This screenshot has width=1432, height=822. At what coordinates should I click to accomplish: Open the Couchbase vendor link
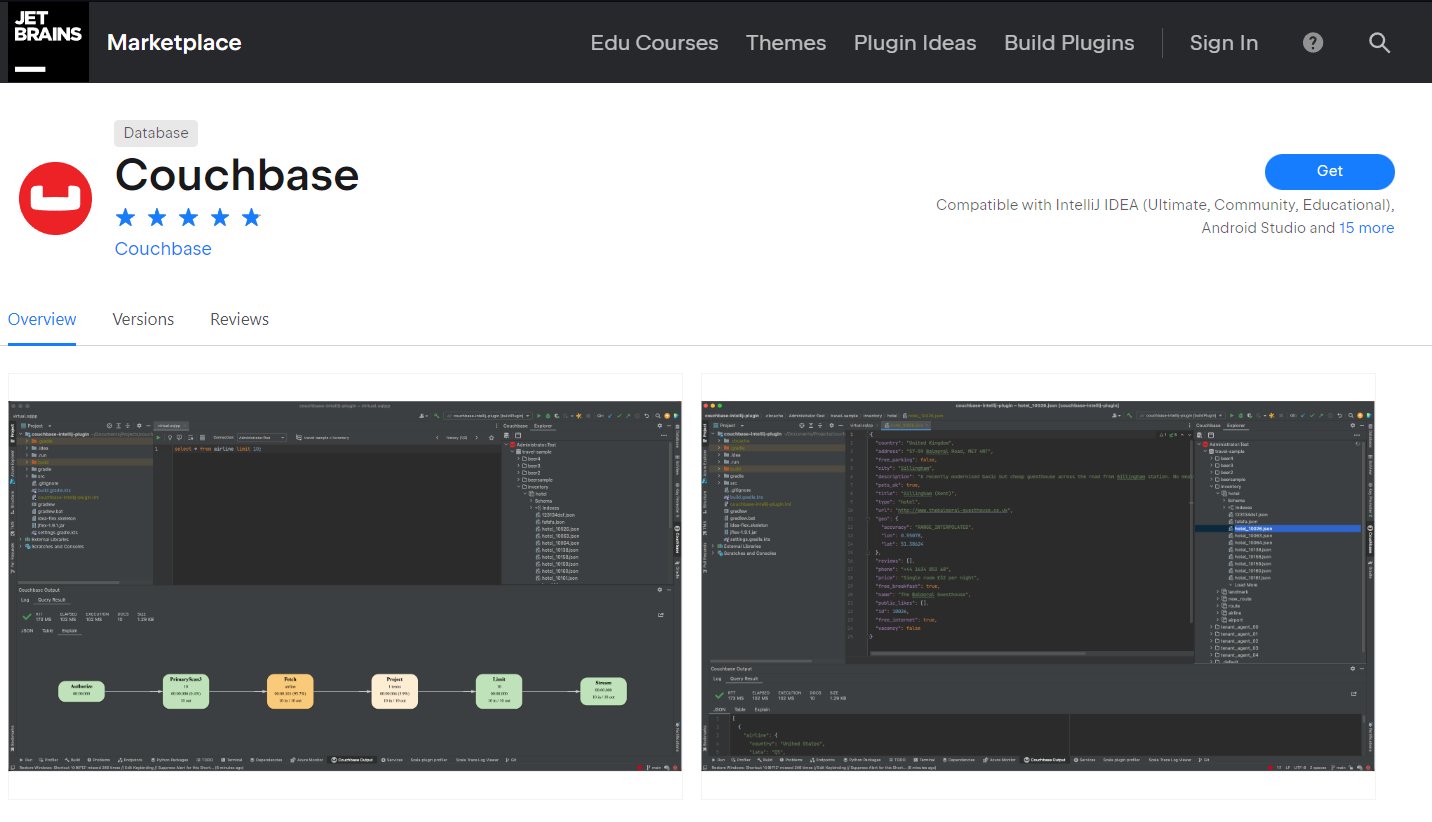(x=163, y=249)
